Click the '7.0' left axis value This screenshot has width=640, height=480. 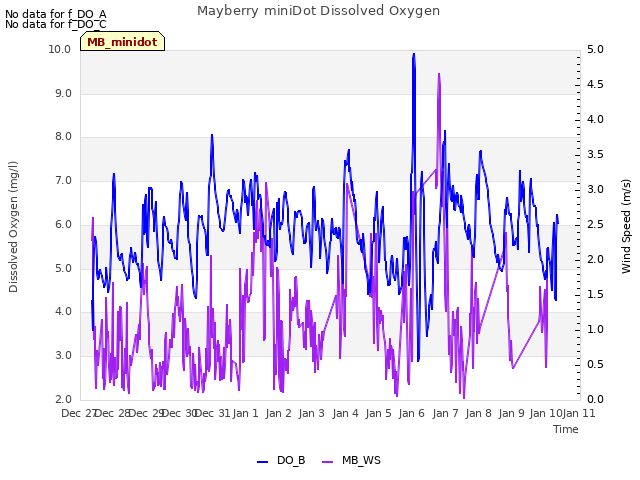(63, 180)
